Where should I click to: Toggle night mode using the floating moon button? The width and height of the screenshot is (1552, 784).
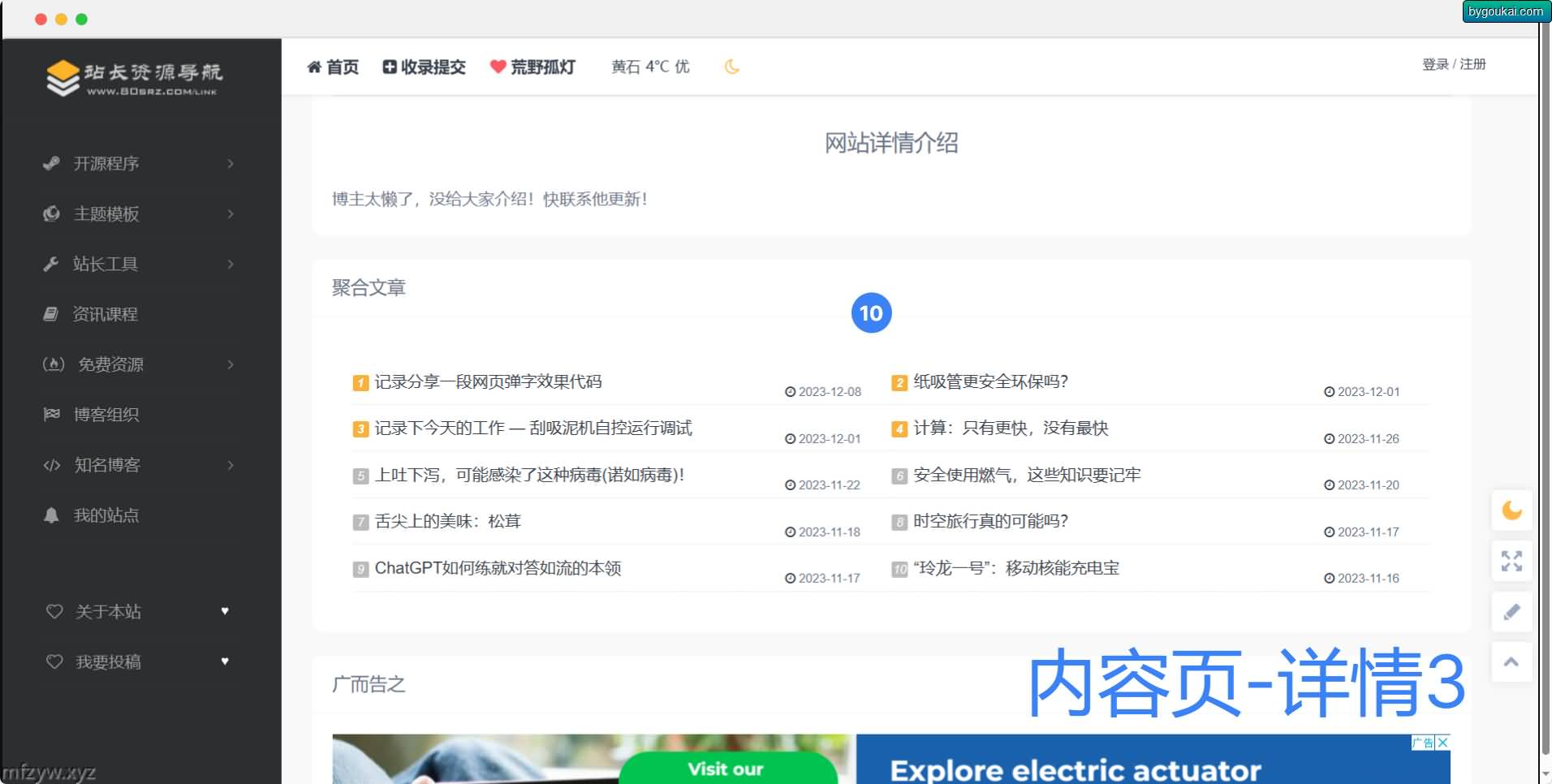(1511, 510)
